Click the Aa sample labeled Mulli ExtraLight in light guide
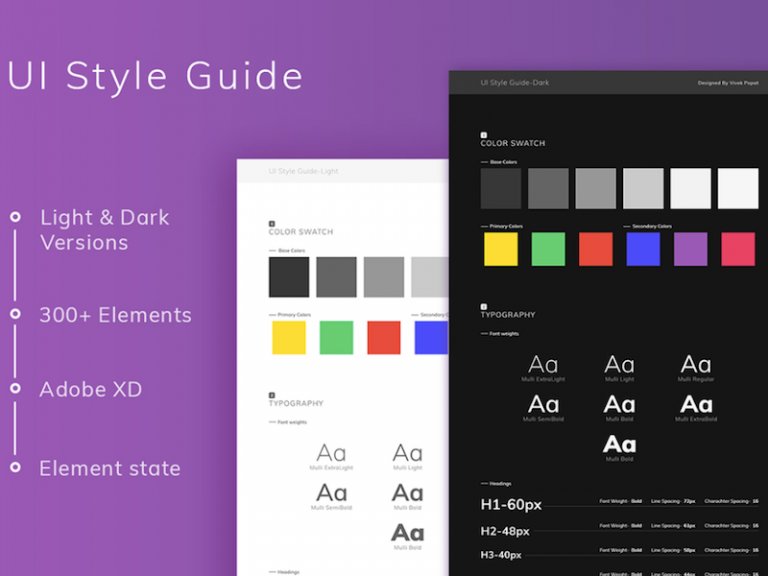This screenshot has height=576, width=768. (x=331, y=453)
